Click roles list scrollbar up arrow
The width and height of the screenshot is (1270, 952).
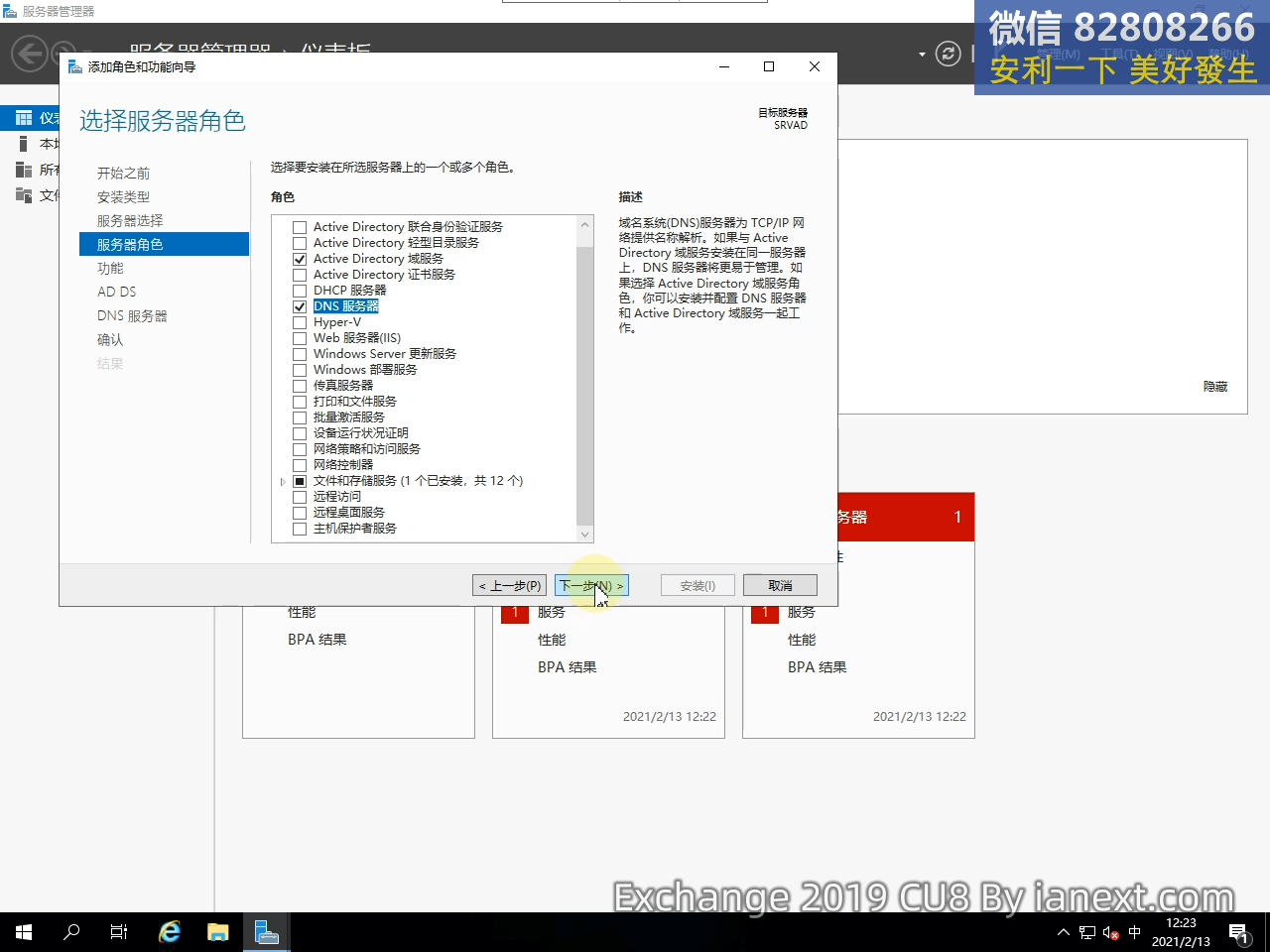click(585, 224)
